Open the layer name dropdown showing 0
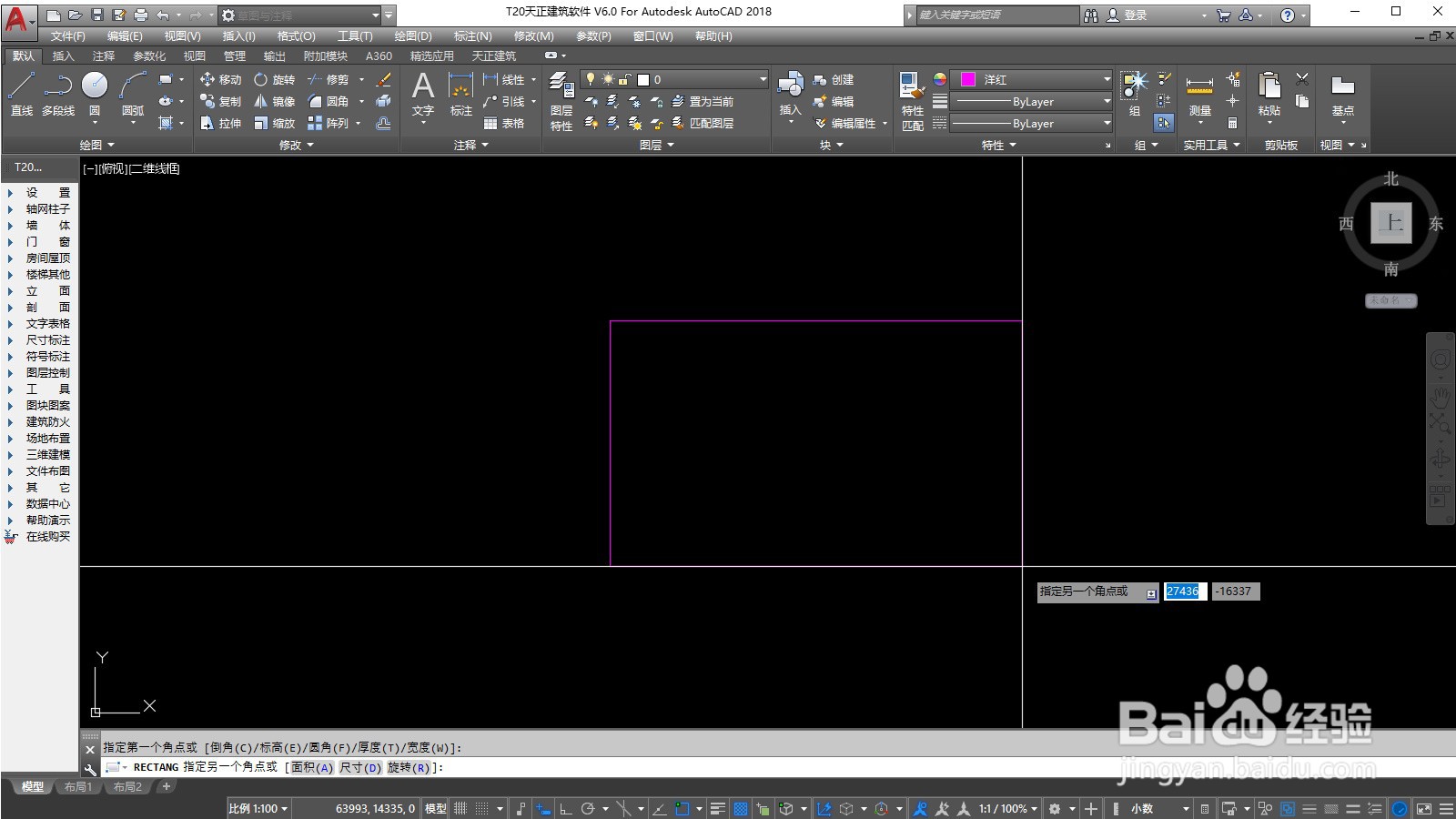The width and height of the screenshot is (1456, 819). pos(675,80)
